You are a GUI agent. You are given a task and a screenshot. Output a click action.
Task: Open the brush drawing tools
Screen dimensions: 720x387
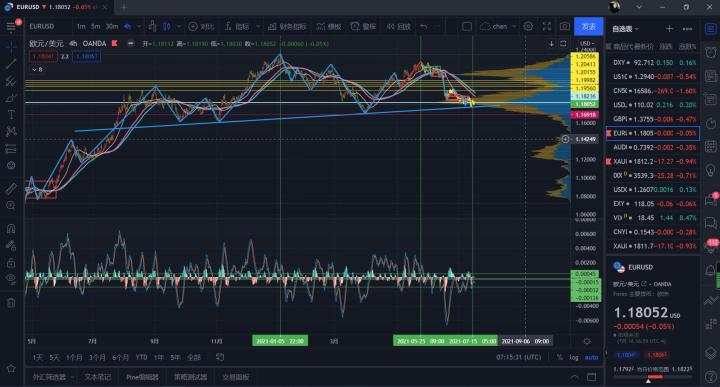tap(11, 98)
